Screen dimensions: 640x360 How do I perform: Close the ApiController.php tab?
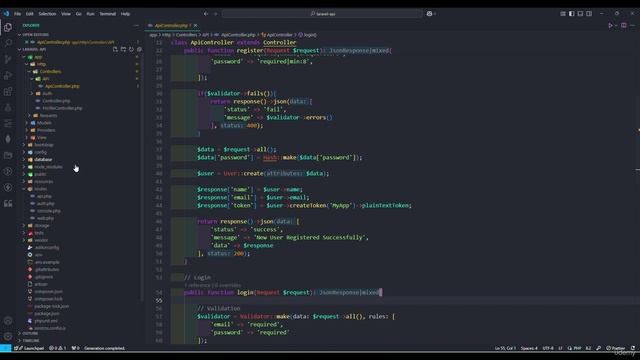click(x=196, y=25)
